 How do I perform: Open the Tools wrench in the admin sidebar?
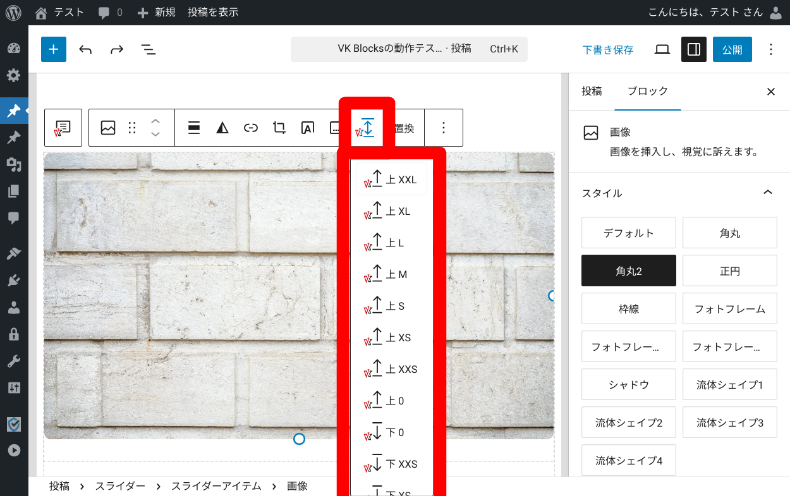click(x=14, y=361)
